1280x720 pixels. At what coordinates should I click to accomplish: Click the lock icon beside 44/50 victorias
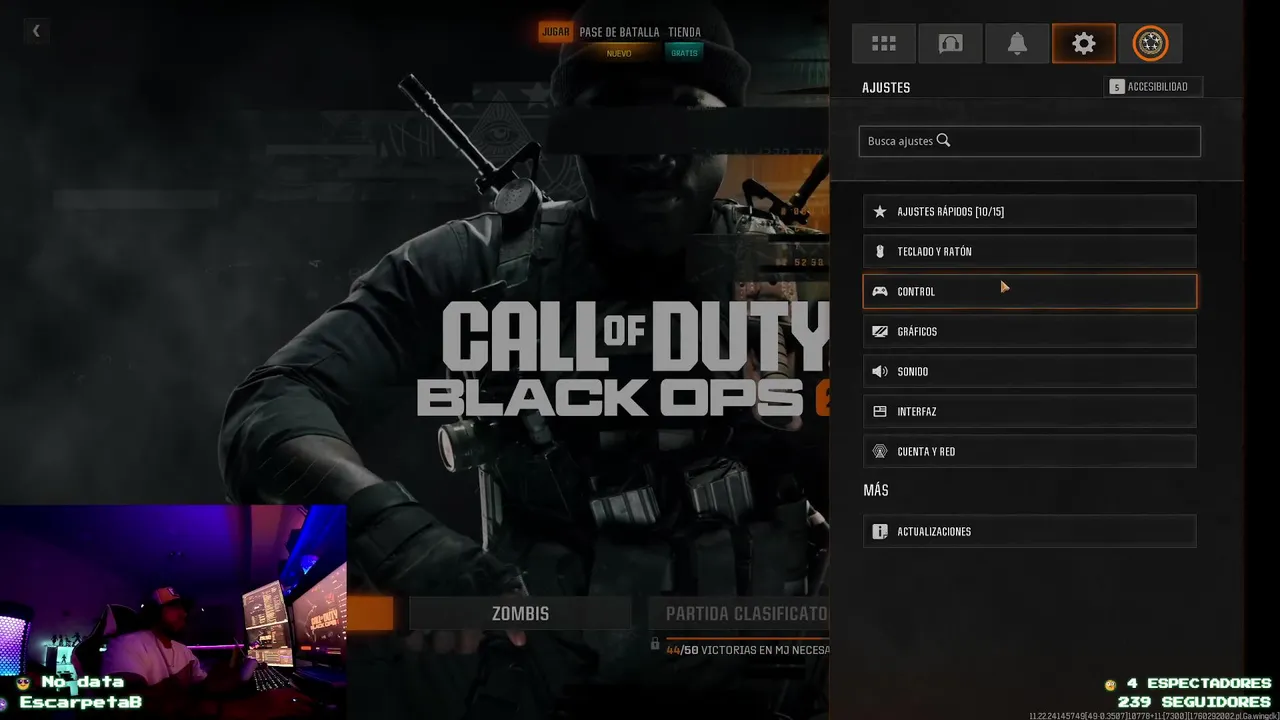655,645
